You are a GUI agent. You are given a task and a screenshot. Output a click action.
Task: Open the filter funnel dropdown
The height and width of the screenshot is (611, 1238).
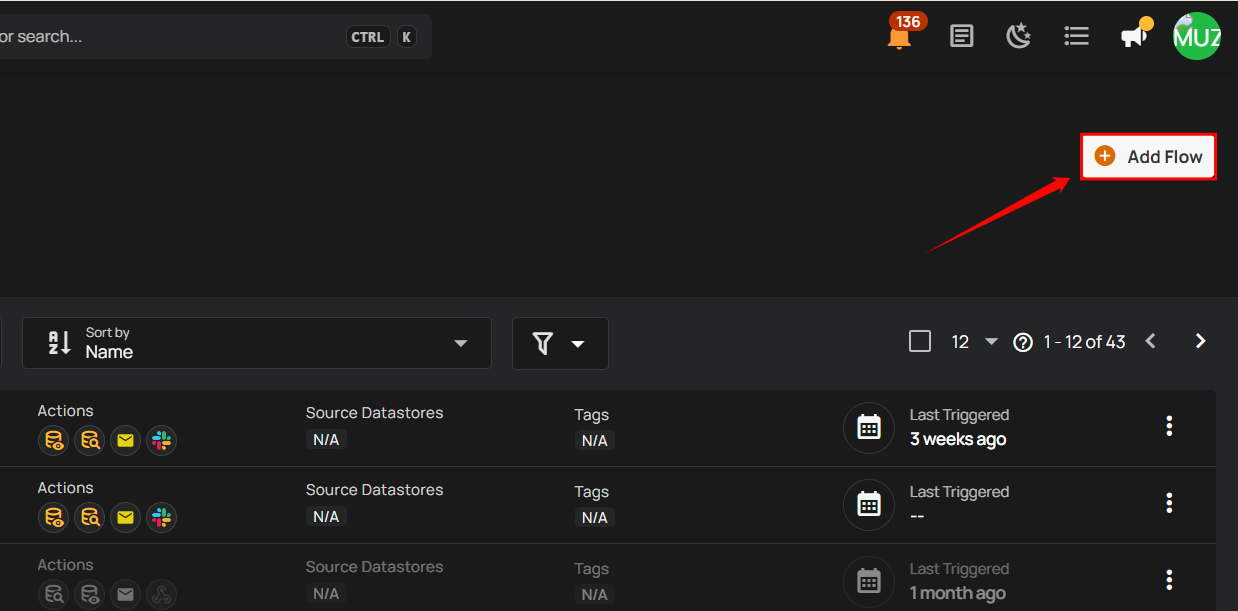pos(559,343)
